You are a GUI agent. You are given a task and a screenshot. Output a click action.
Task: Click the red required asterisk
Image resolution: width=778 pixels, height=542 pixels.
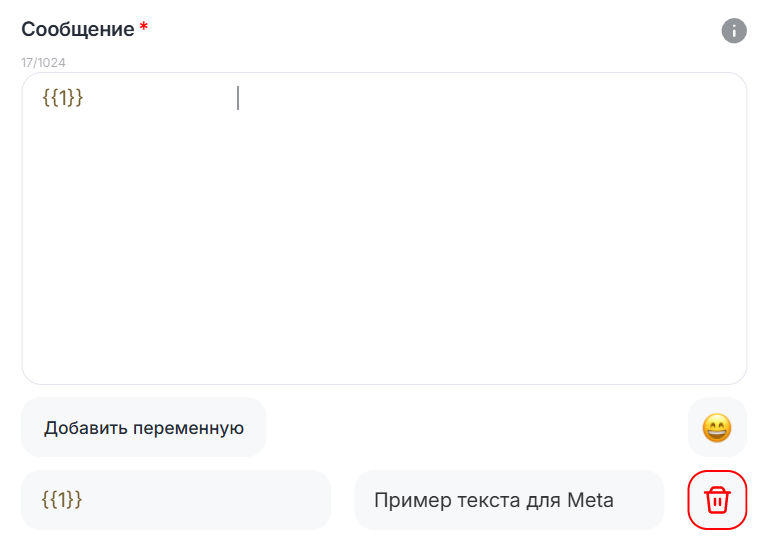click(144, 27)
